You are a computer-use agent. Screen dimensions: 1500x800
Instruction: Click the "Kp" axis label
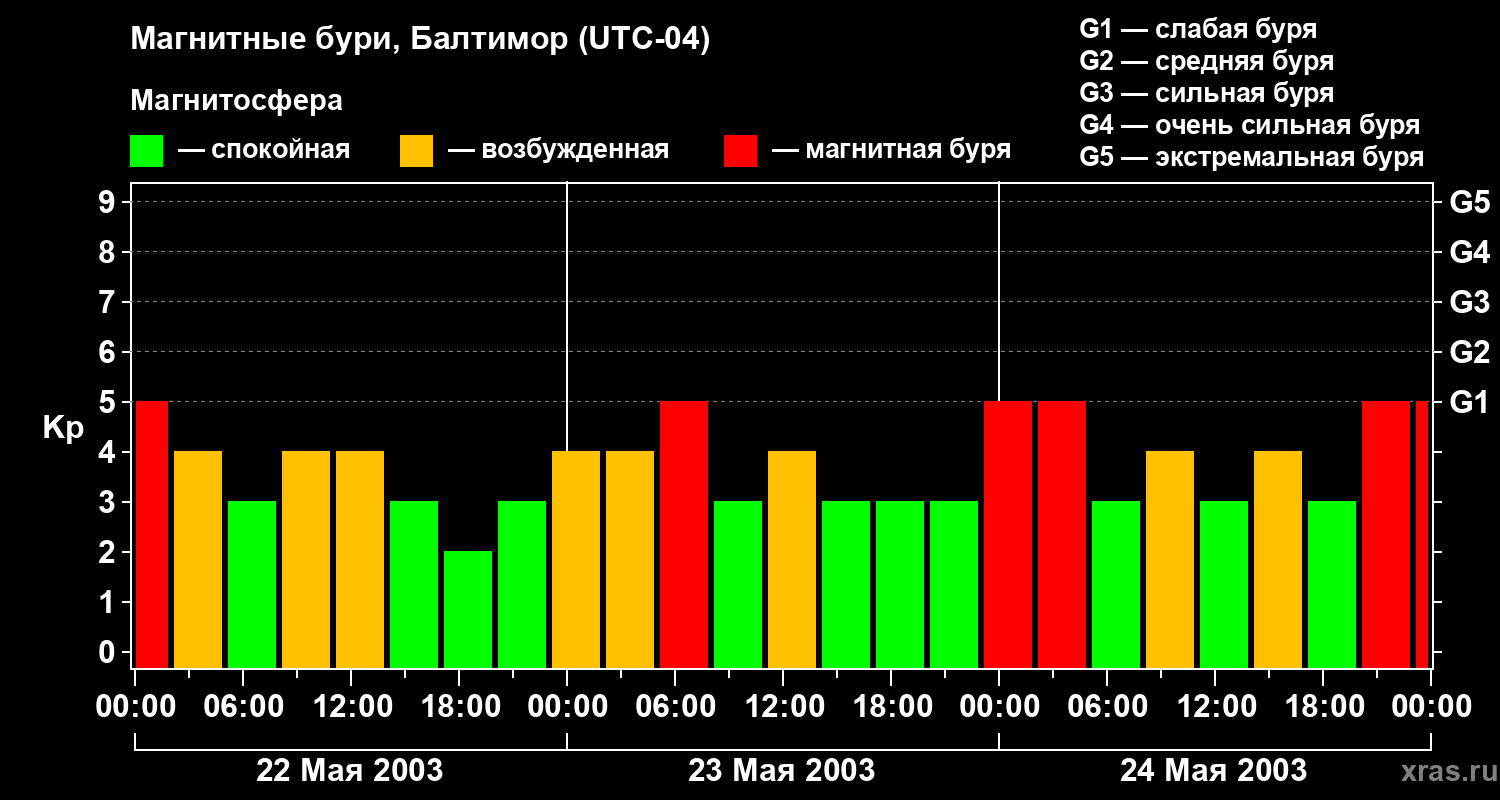point(63,428)
